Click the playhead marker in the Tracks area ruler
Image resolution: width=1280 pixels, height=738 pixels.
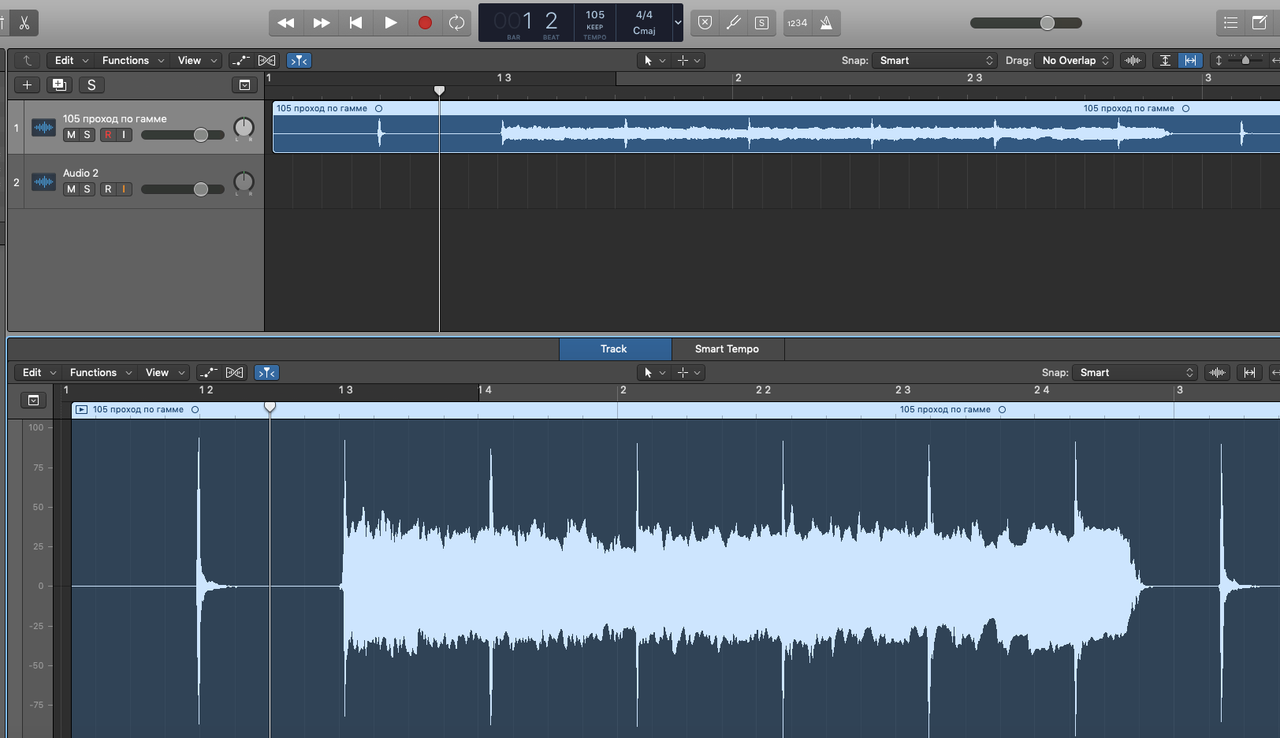tap(439, 90)
